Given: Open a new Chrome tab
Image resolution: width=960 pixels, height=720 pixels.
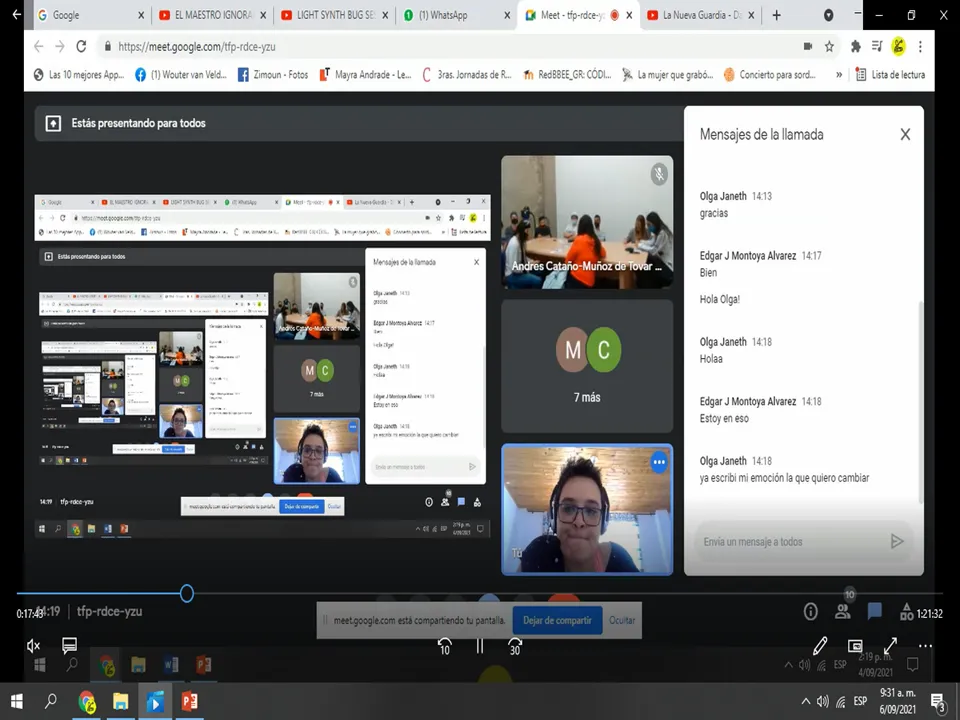Looking at the screenshot, I should pos(776,15).
